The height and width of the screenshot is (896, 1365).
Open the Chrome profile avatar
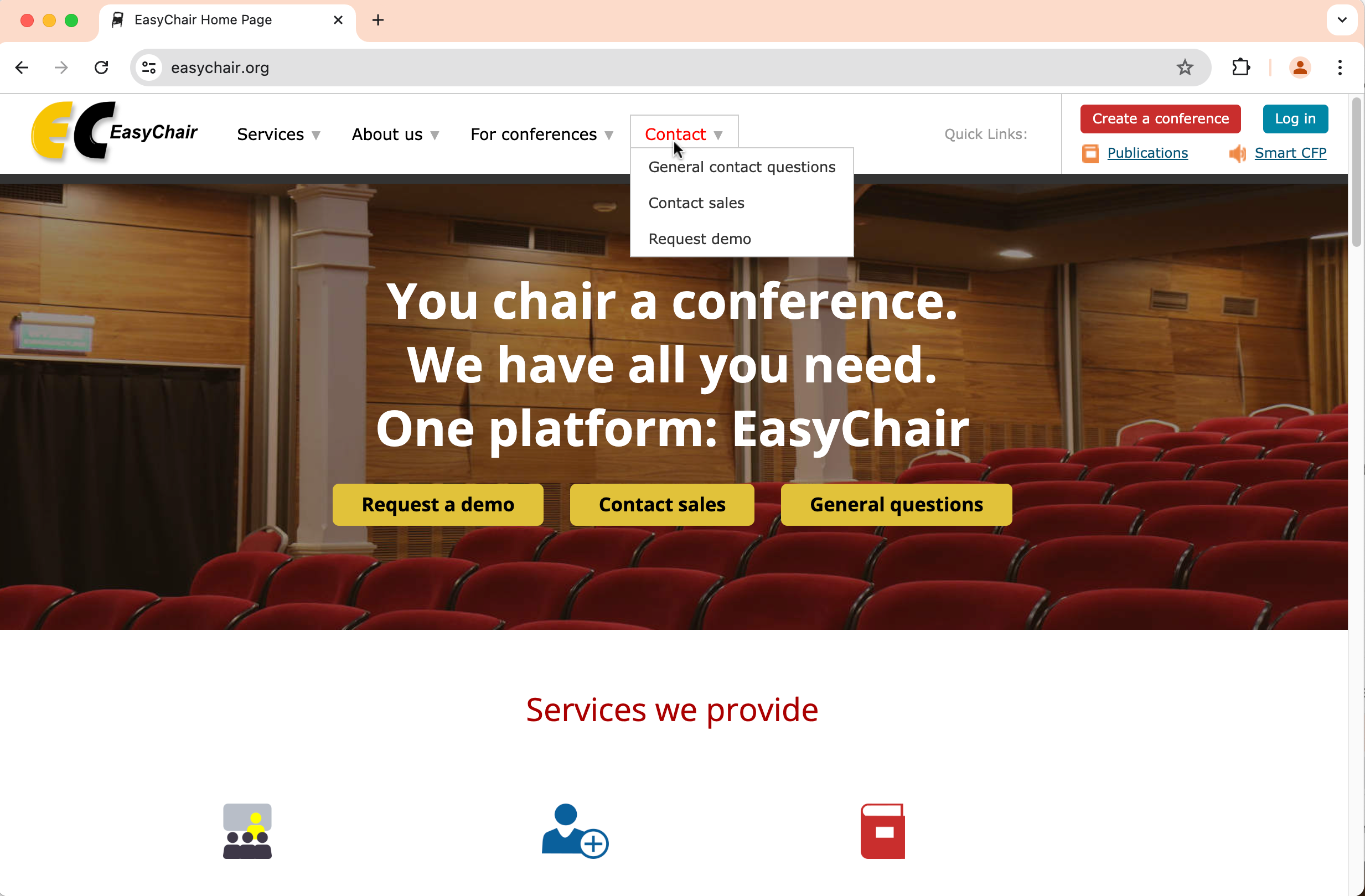coord(1300,68)
